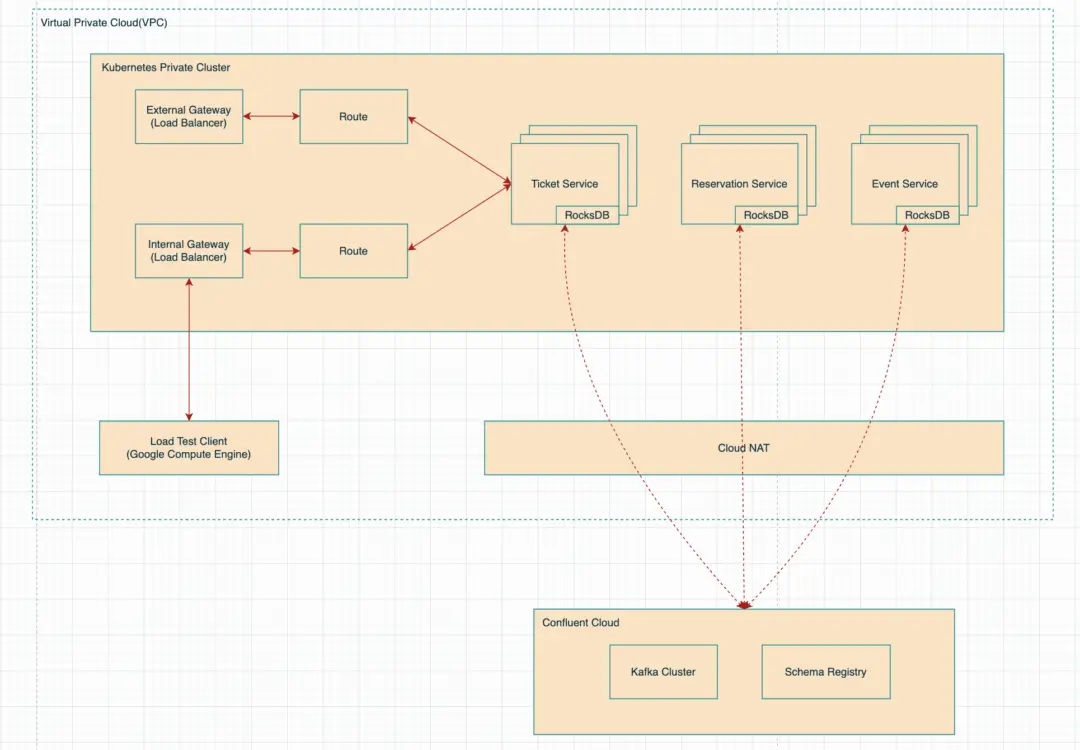Select the Internal Gateway (Load Balancer) box
The image size is (1080, 750).
[x=189, y=251]
